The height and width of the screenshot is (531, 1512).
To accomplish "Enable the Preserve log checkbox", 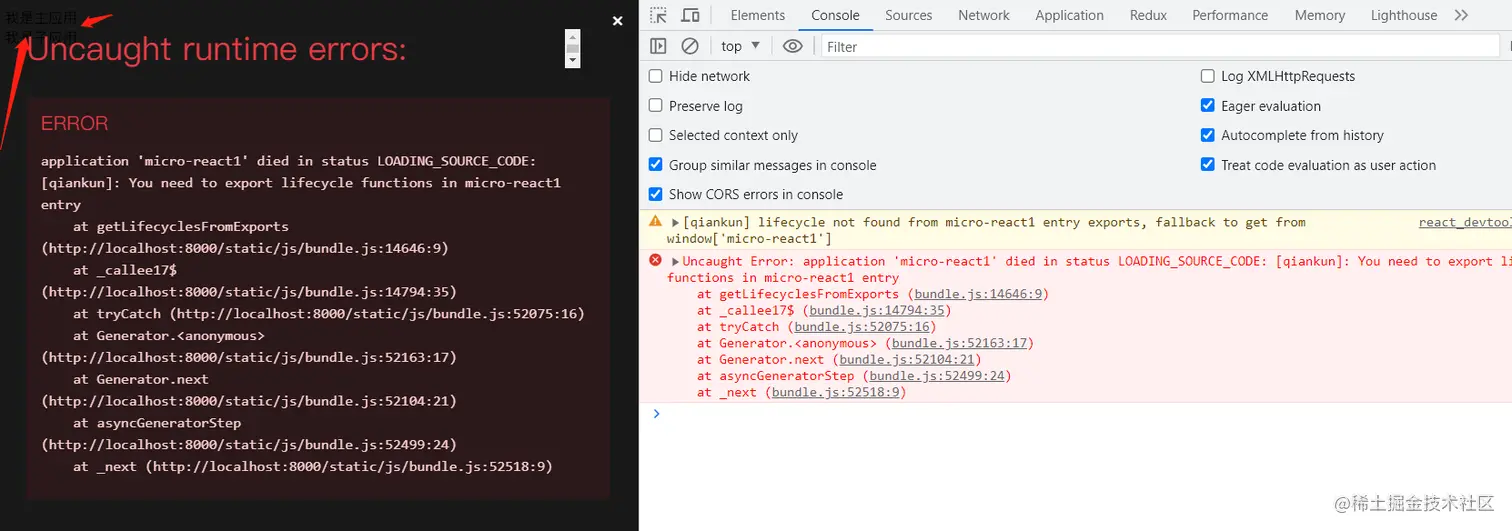I will click(x=656, y=106).
